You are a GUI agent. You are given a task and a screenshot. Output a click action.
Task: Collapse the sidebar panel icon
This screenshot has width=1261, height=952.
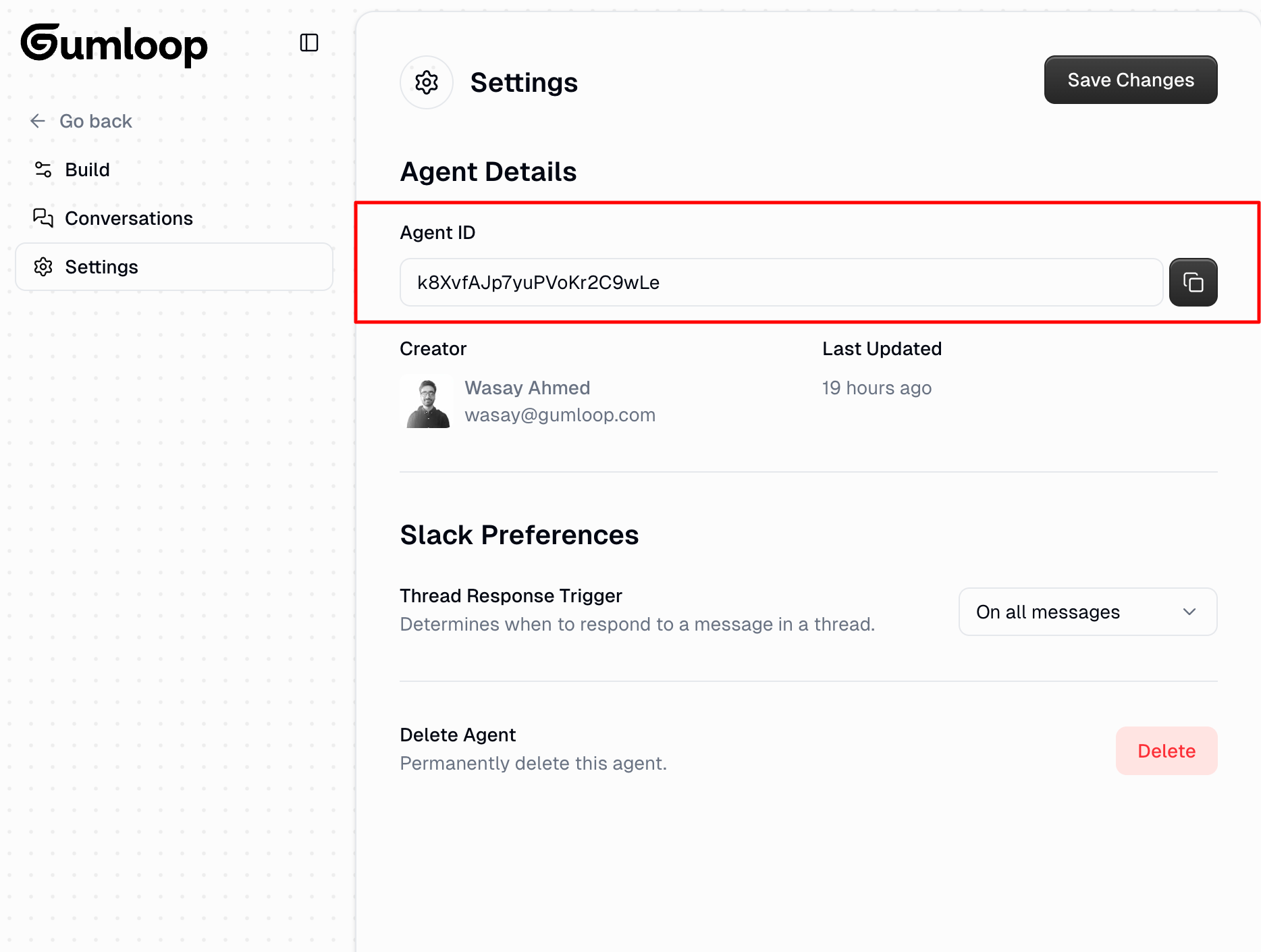[x=309, y=43]
